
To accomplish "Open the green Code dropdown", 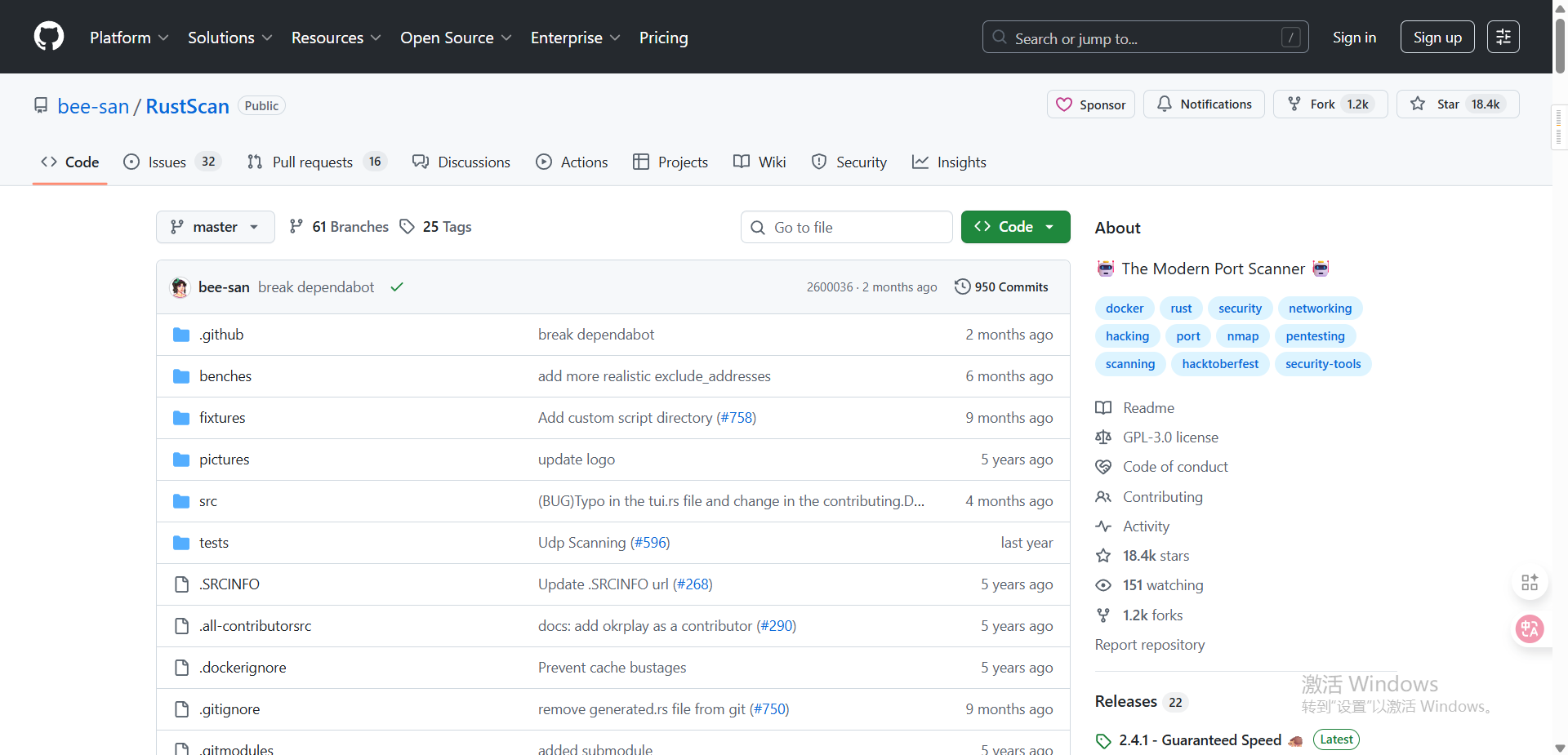I will pos(1015,227).
